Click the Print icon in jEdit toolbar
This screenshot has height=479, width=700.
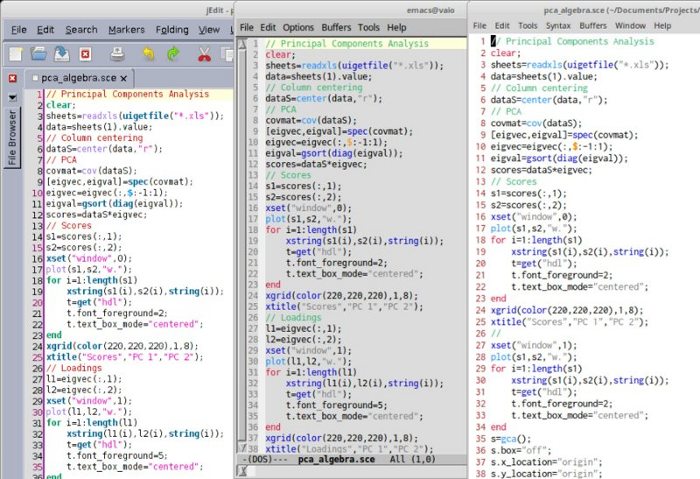(x=117, y=53)
